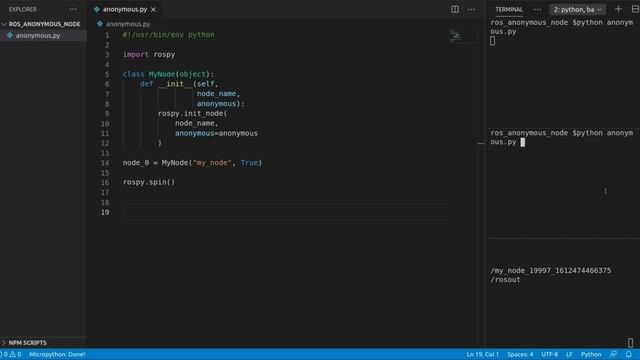
Task: Click the Python file icon beside anonymous.py in Explorer
Action: [10, 36]
